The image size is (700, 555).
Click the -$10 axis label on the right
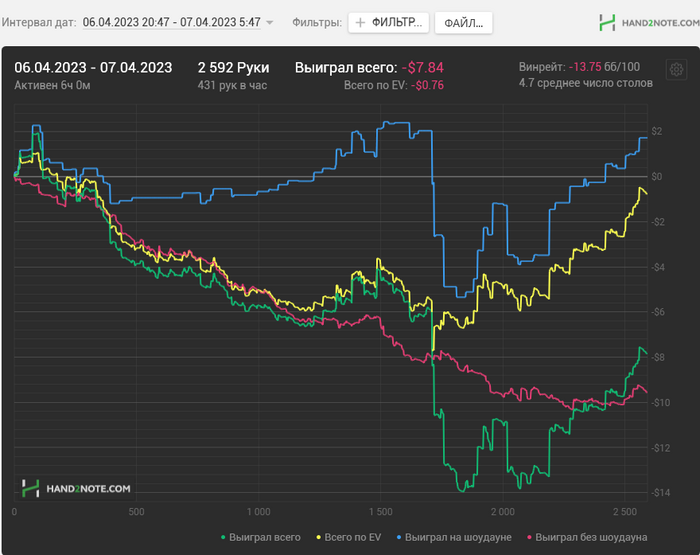click(x=660, y=402)
